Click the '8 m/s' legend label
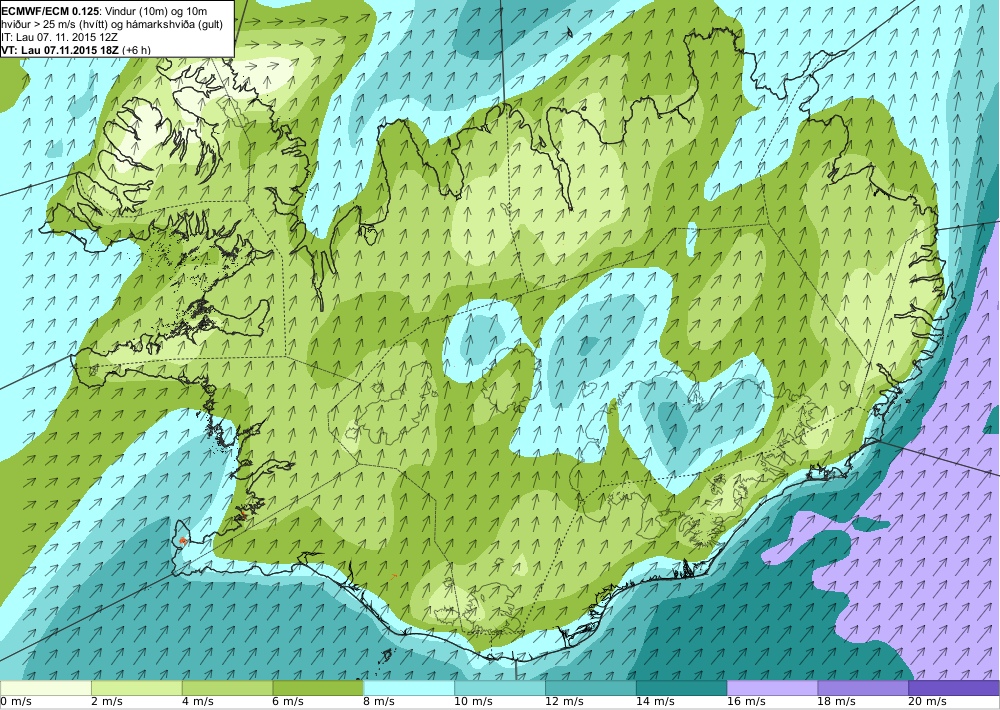The height and width of the screenshot is (710, 1000). click(380, 702)
